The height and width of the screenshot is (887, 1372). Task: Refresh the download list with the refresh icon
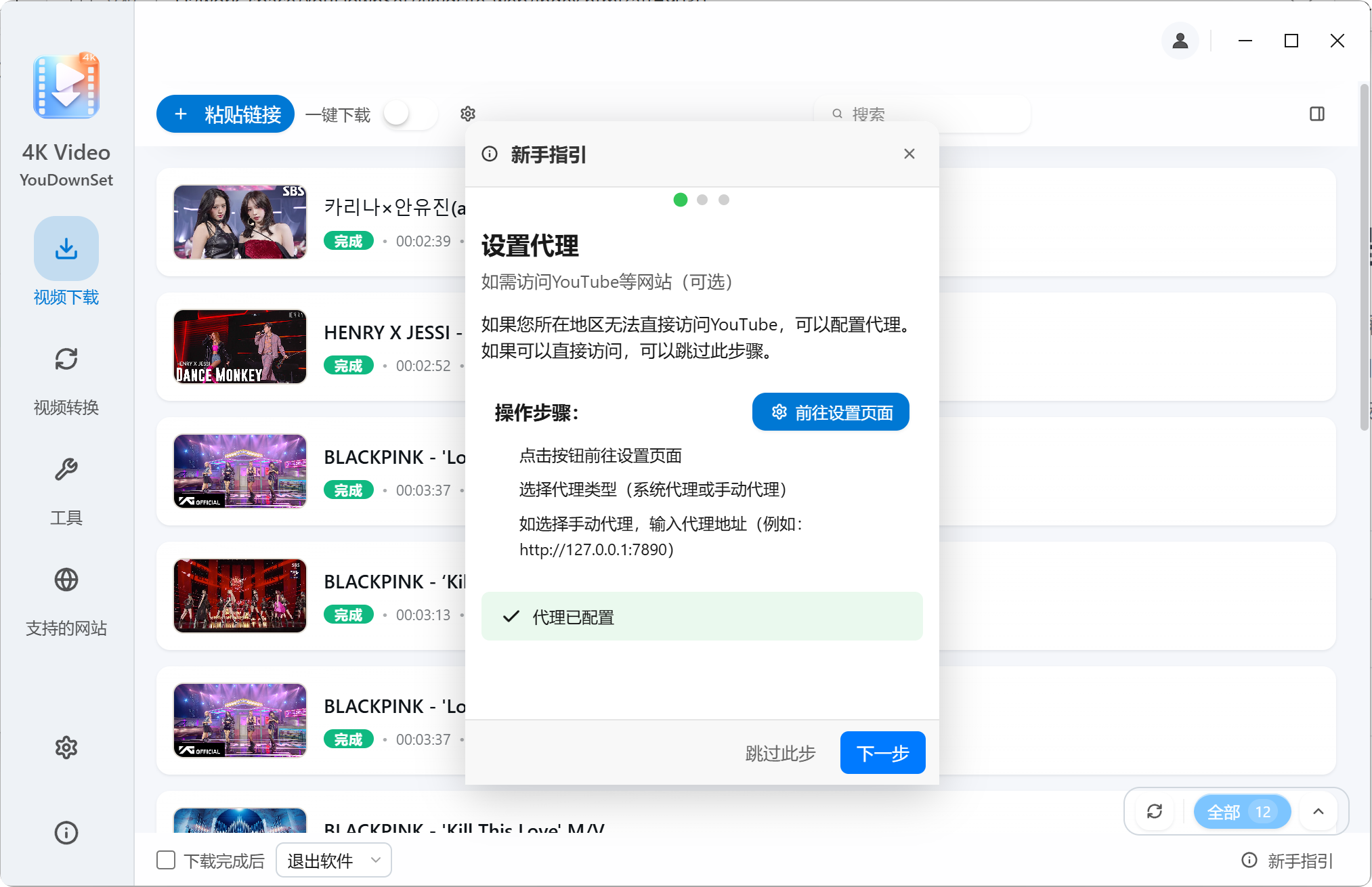point(1155,811)
